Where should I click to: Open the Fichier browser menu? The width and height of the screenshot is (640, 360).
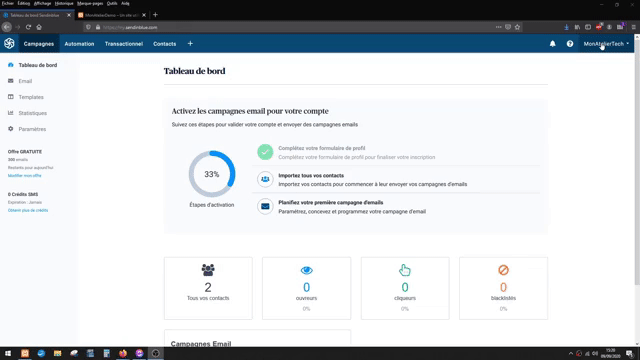tap(8, 3)
